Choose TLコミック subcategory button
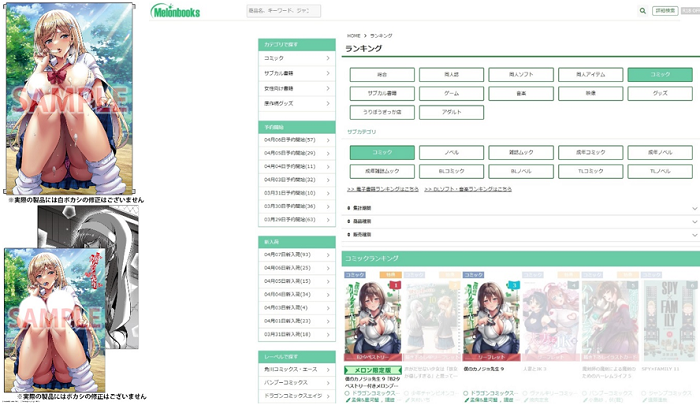The width and height of the screenshot is (700, 405). tap(590, 171)
